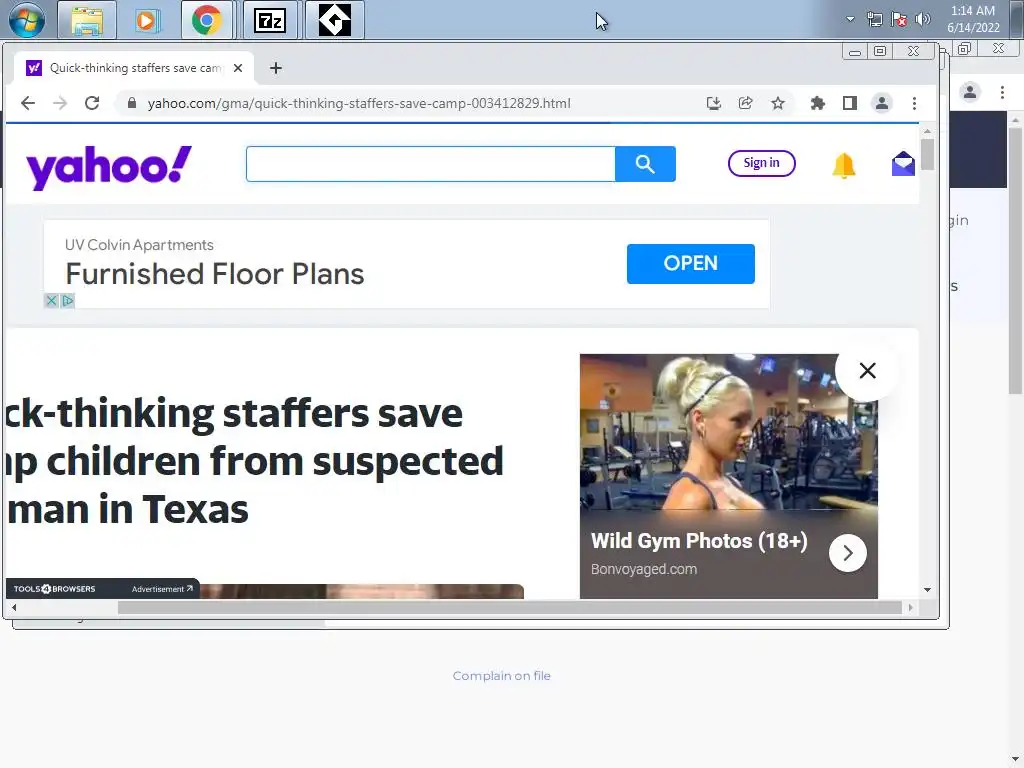Click the page vertical scrollbar down arrow
Image resolution: width=1024 pixels, height=768 pixels.
tap(927, 590)
